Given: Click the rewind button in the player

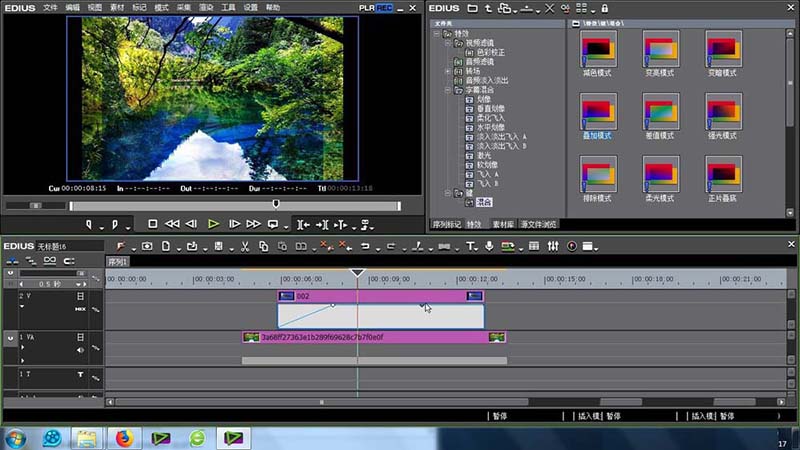Looking at the screenshot, I should point(173,224).
